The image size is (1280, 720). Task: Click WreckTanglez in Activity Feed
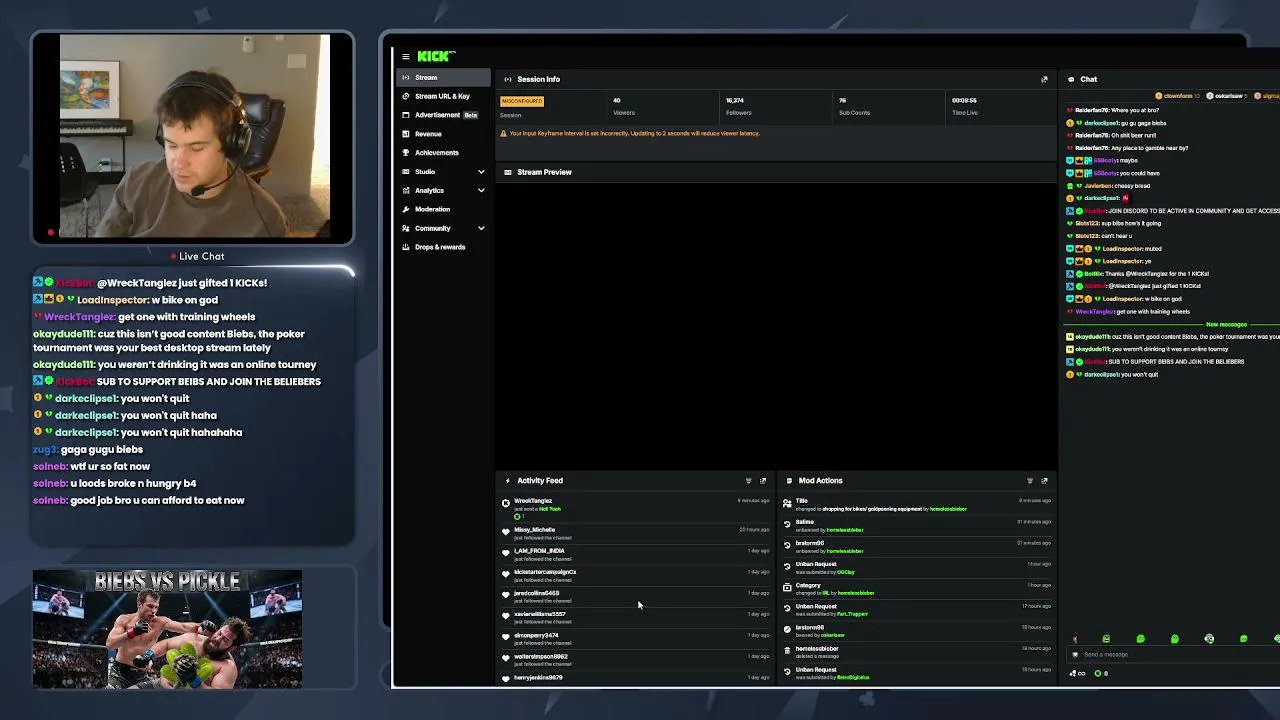533,501
